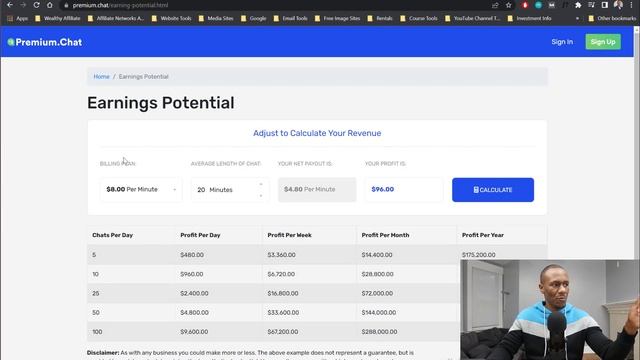This screenshot has height=360, width=640.
Task: Click the $480.00 profit per day cell
Action: coord(192,255)
